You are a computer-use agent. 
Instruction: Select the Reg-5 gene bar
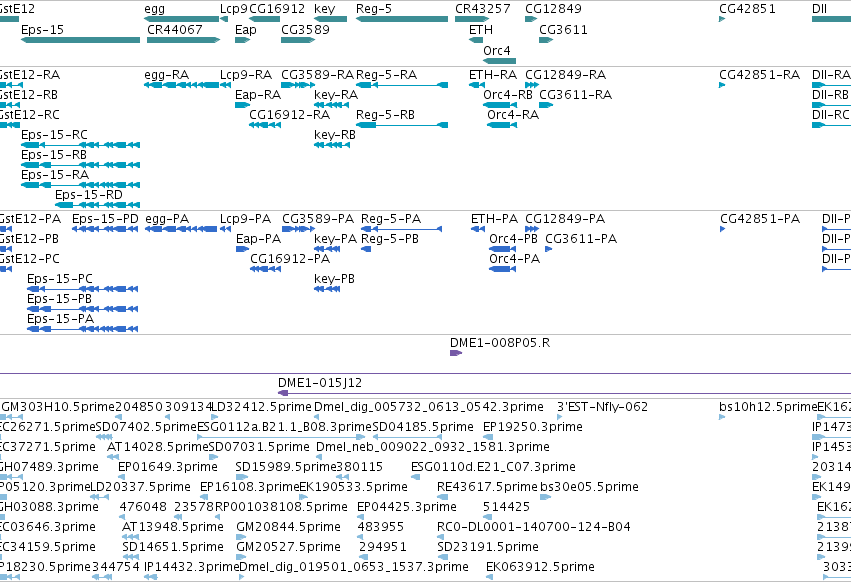pyautogui.click(x=402, y=19)
